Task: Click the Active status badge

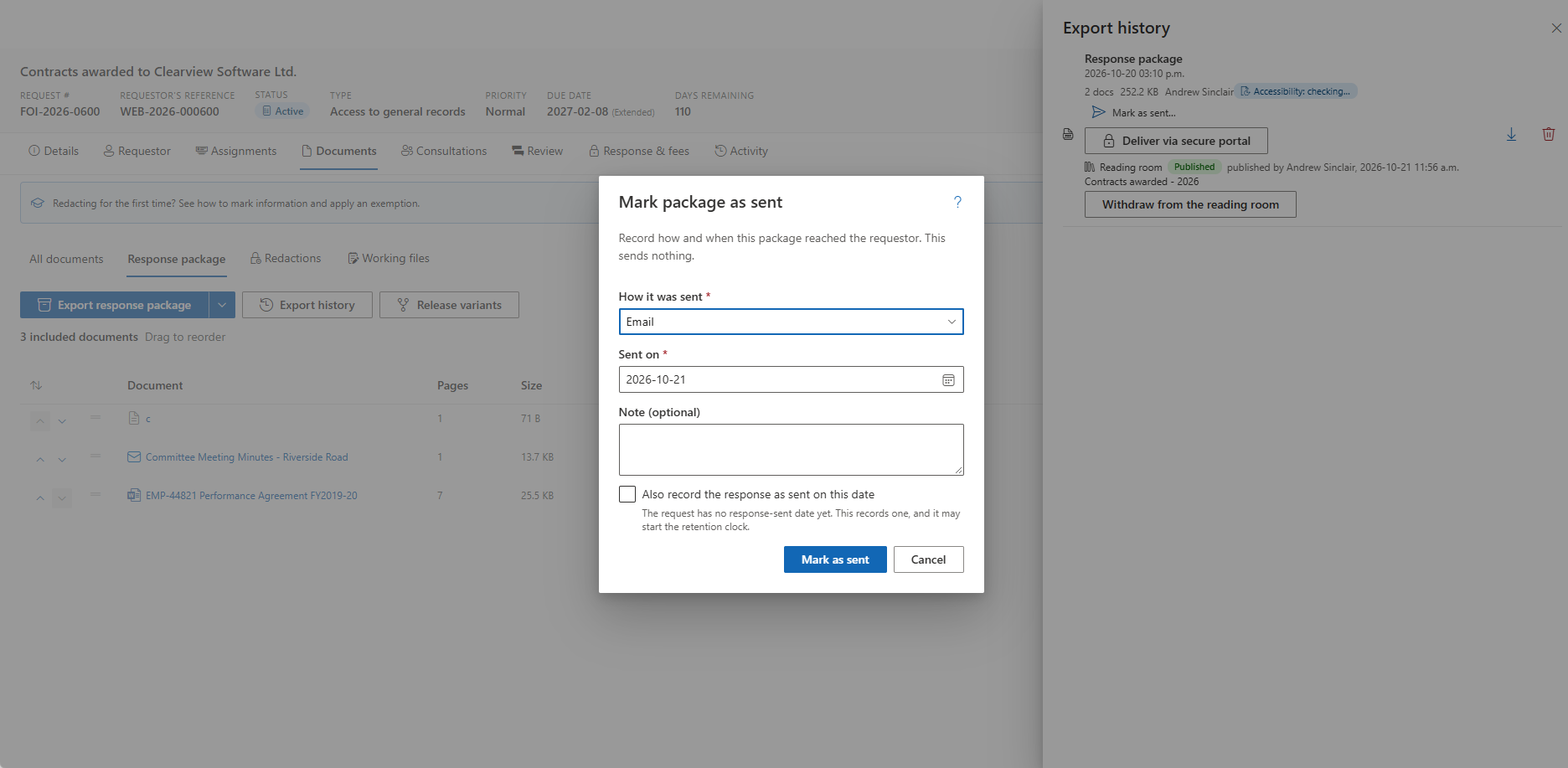Action: 282,111
